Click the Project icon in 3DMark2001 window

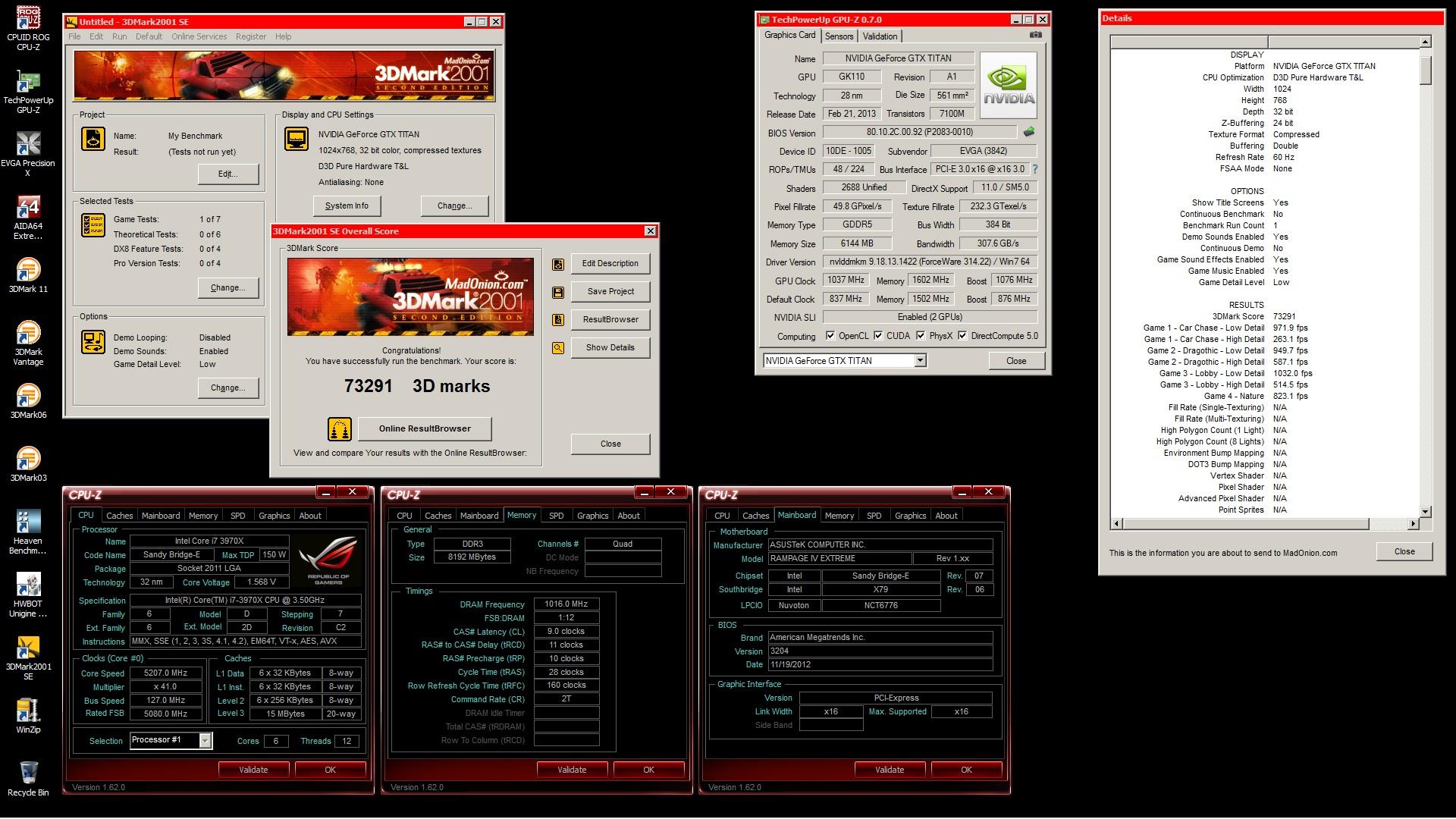[x=93, y=139]
